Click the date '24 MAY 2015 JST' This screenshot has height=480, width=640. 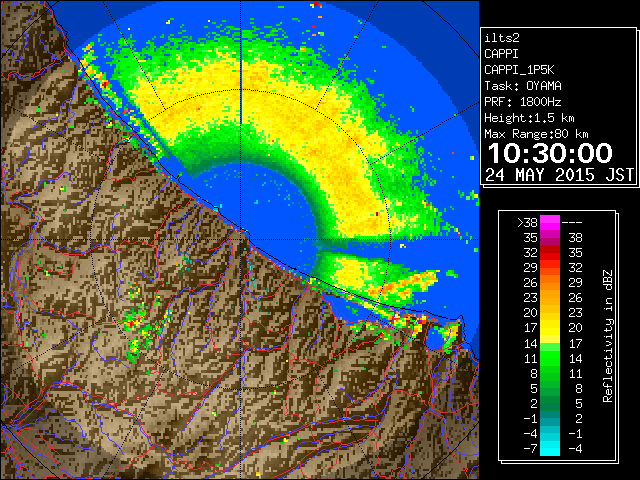(560, 175)
